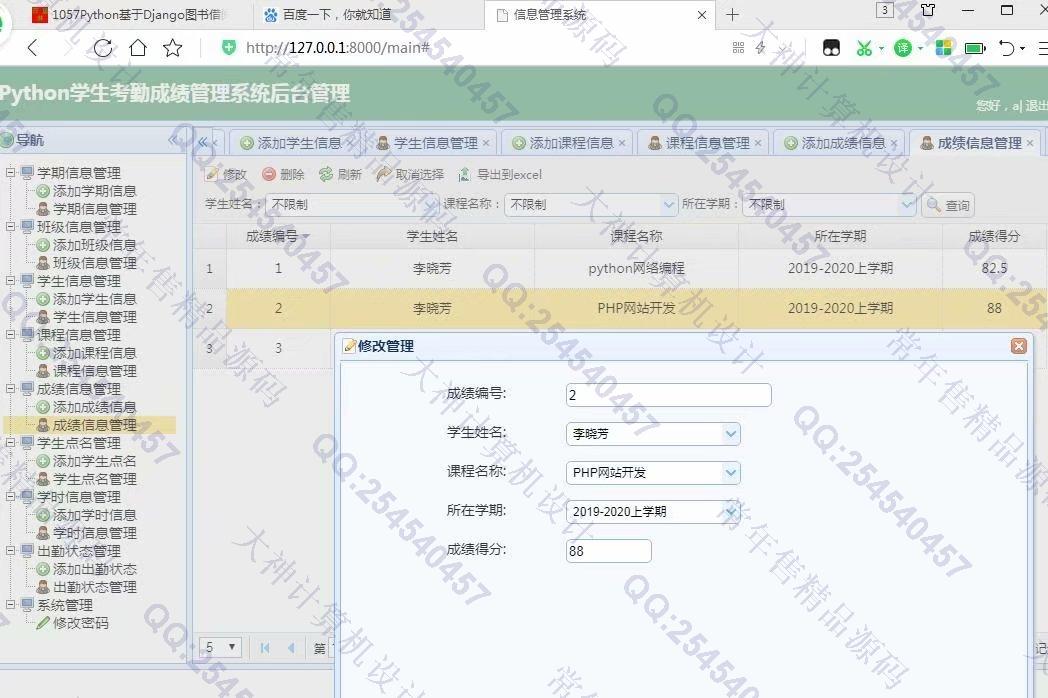Open 学生姓名 combo in the edit dialog
The width and height of the screenshot is (1048, 698).
[731, 434]
